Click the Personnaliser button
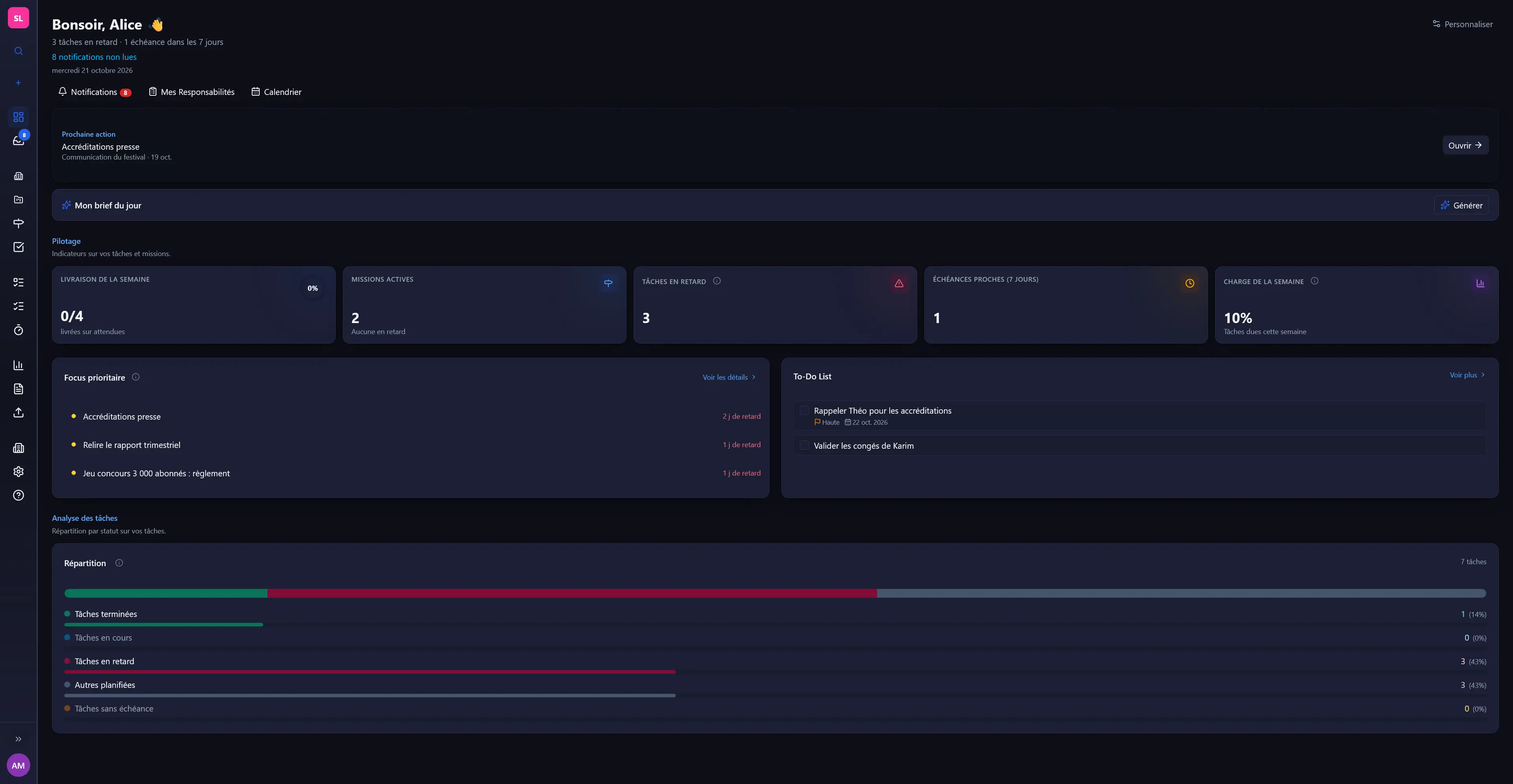This screenshot has width=1513, height=784. [1463, 24]
